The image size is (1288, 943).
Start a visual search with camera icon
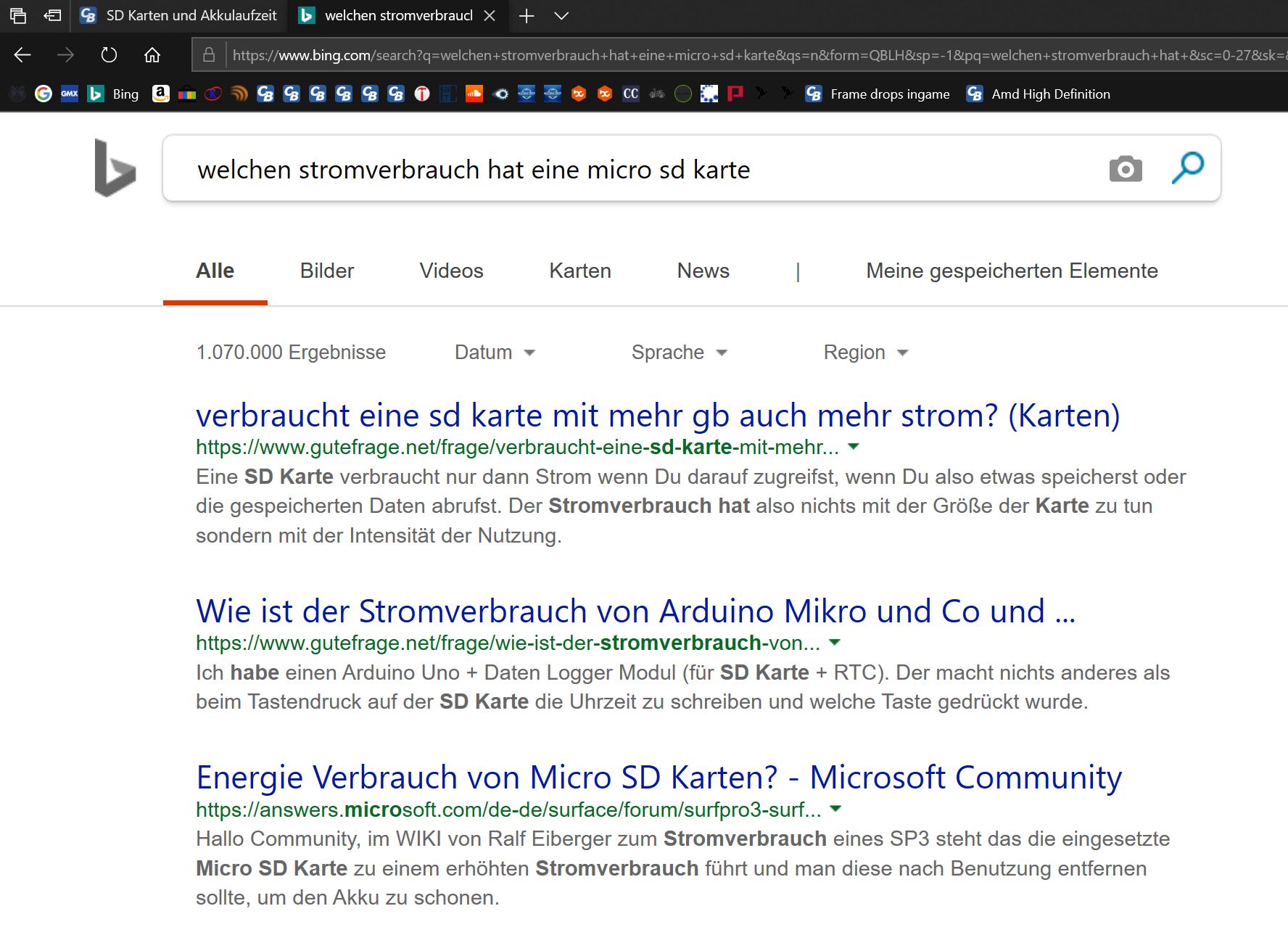point(1126,169)
